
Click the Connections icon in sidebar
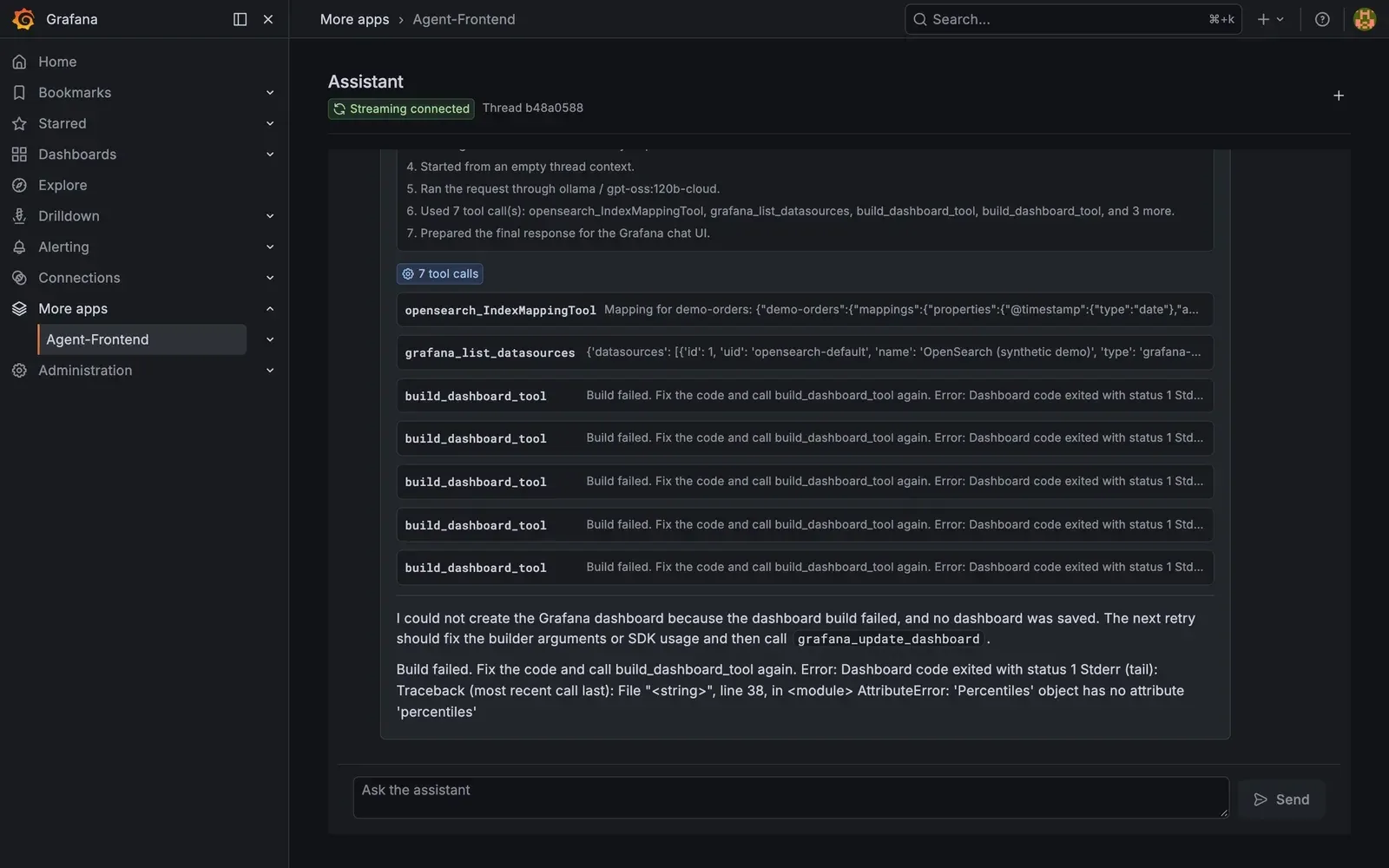[19, 278]
